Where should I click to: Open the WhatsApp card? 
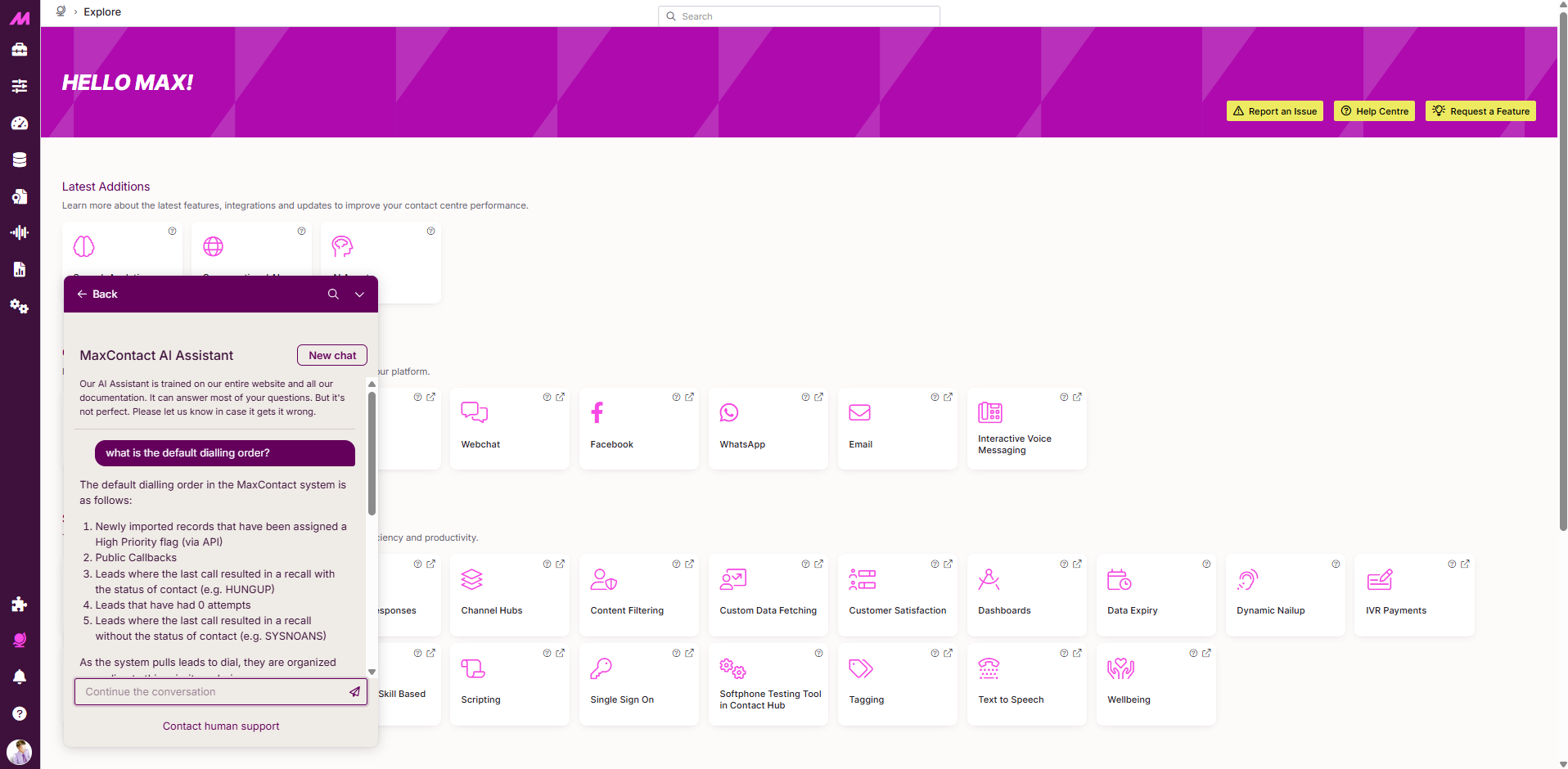coord(768,429)
